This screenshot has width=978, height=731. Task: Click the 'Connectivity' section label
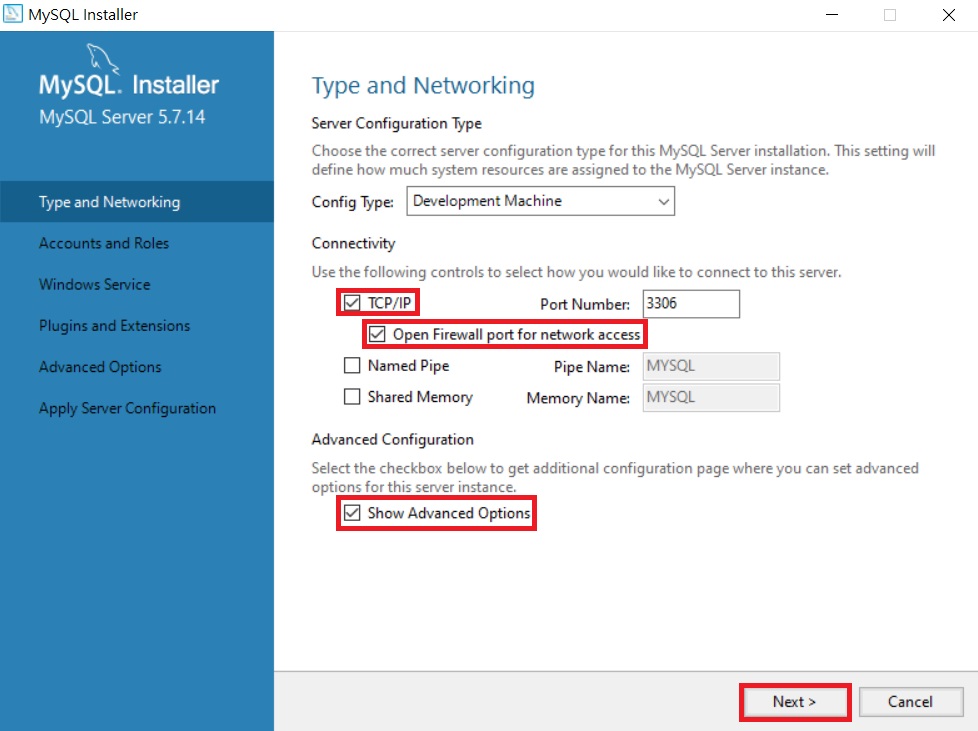coord(354,243)
